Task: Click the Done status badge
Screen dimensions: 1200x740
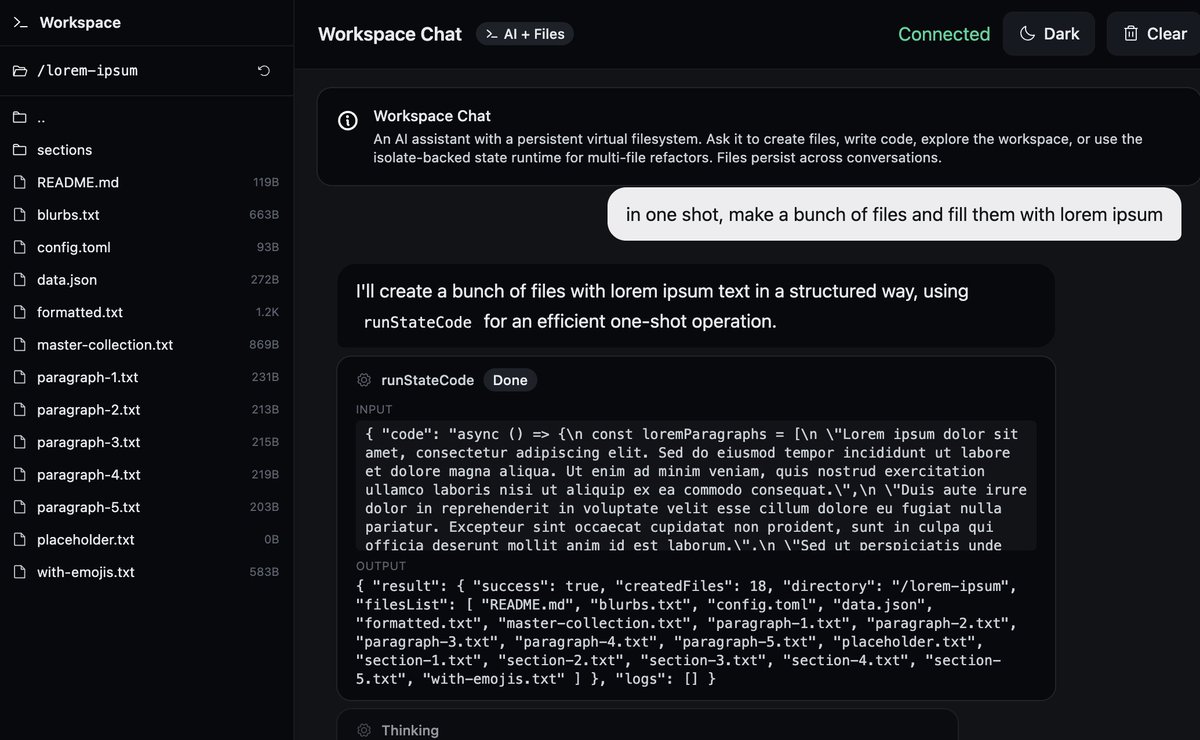Action: point(510,380)
